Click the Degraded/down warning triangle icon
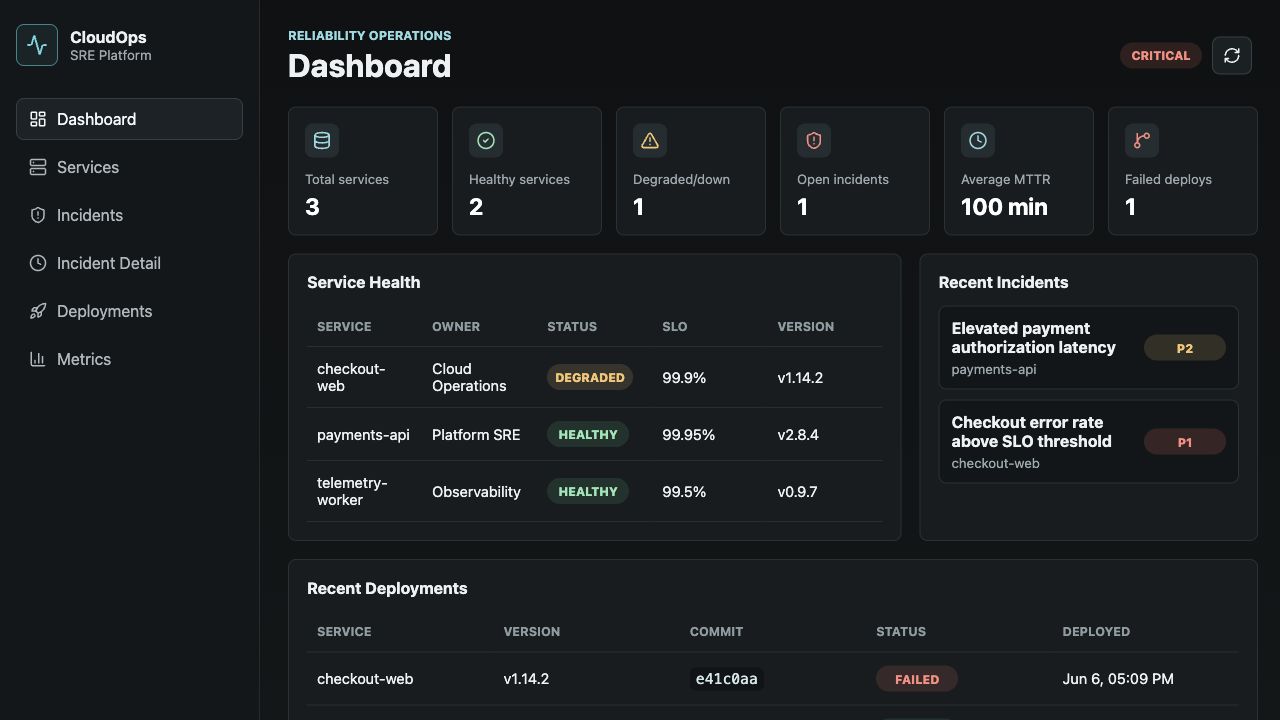This screenshot has height=720, width=1280. click(x=650, y=141)
